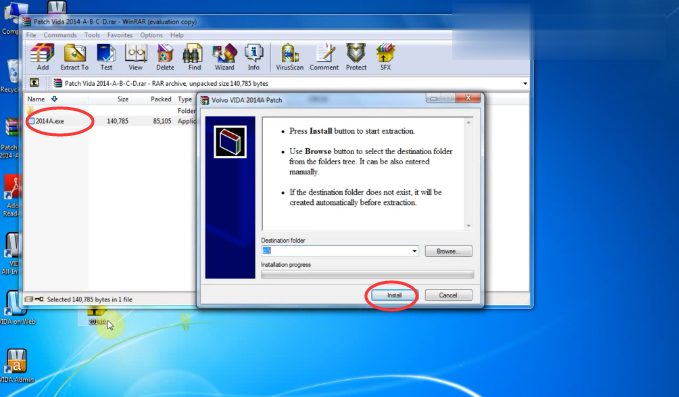
Task: Open the Extract To tool
Action: tap(74, 57)
